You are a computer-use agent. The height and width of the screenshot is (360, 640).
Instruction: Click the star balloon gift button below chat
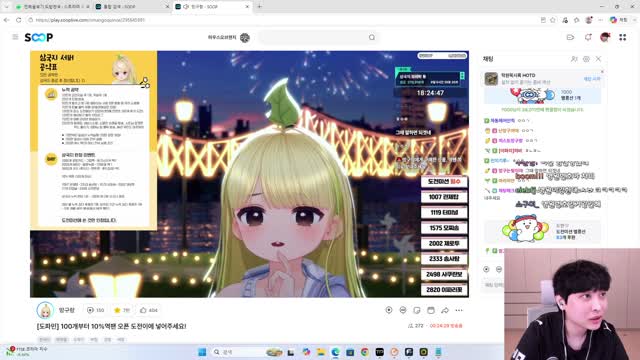[486, 269]
